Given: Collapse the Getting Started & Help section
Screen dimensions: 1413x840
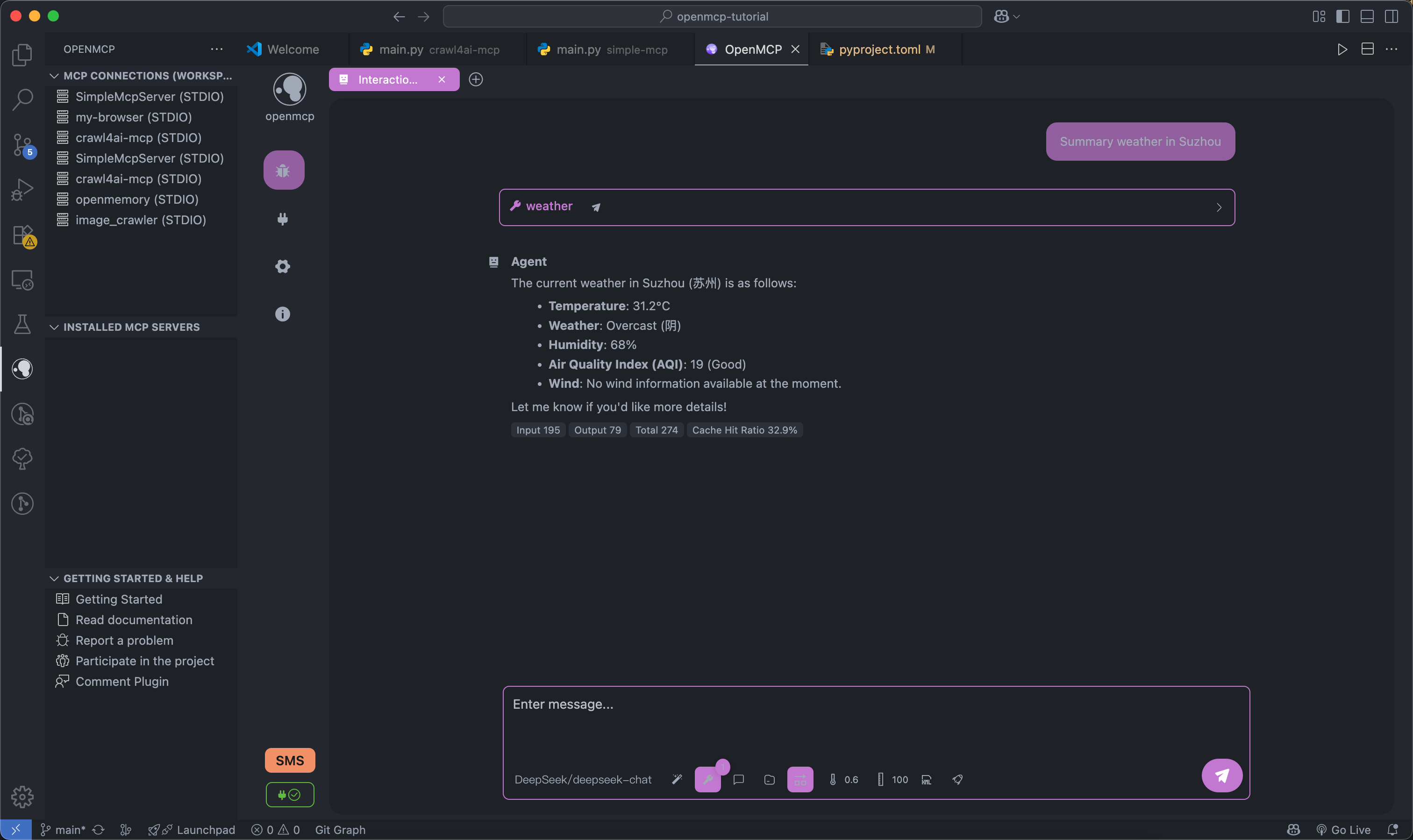Looking at the screenshot, I should [54, 578].
